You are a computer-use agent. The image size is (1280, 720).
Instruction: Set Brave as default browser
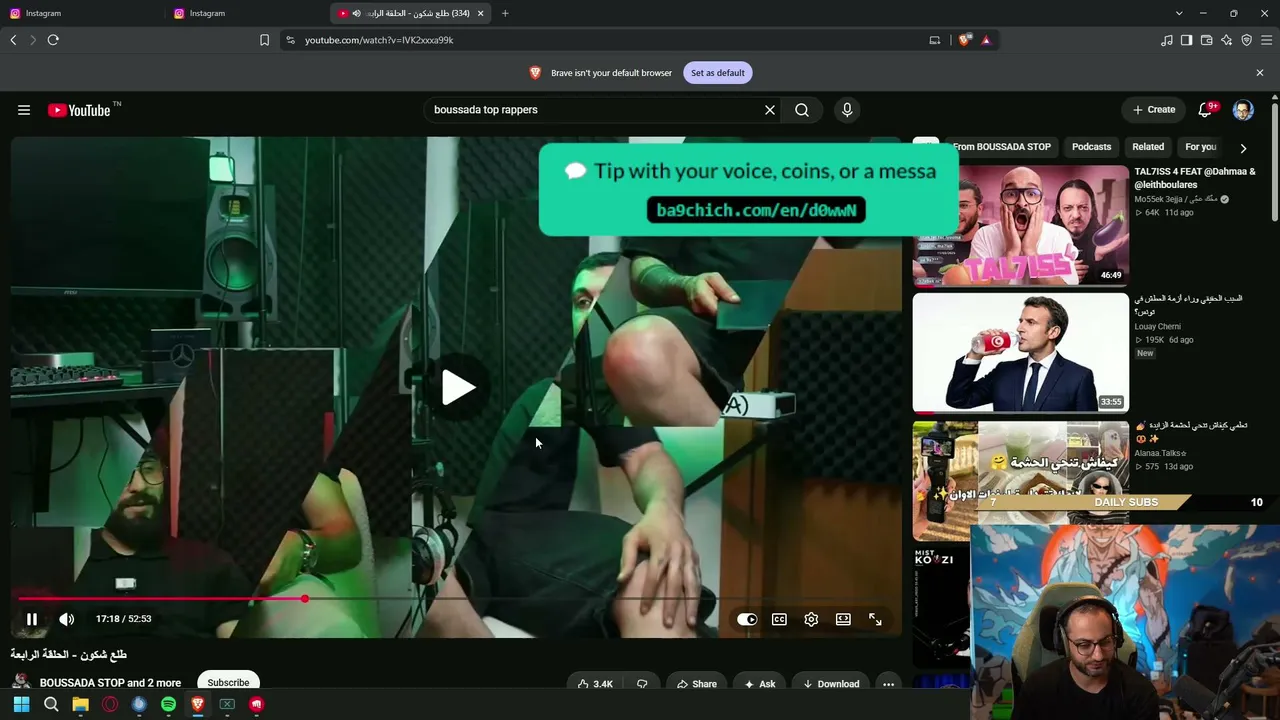[717, 73]
